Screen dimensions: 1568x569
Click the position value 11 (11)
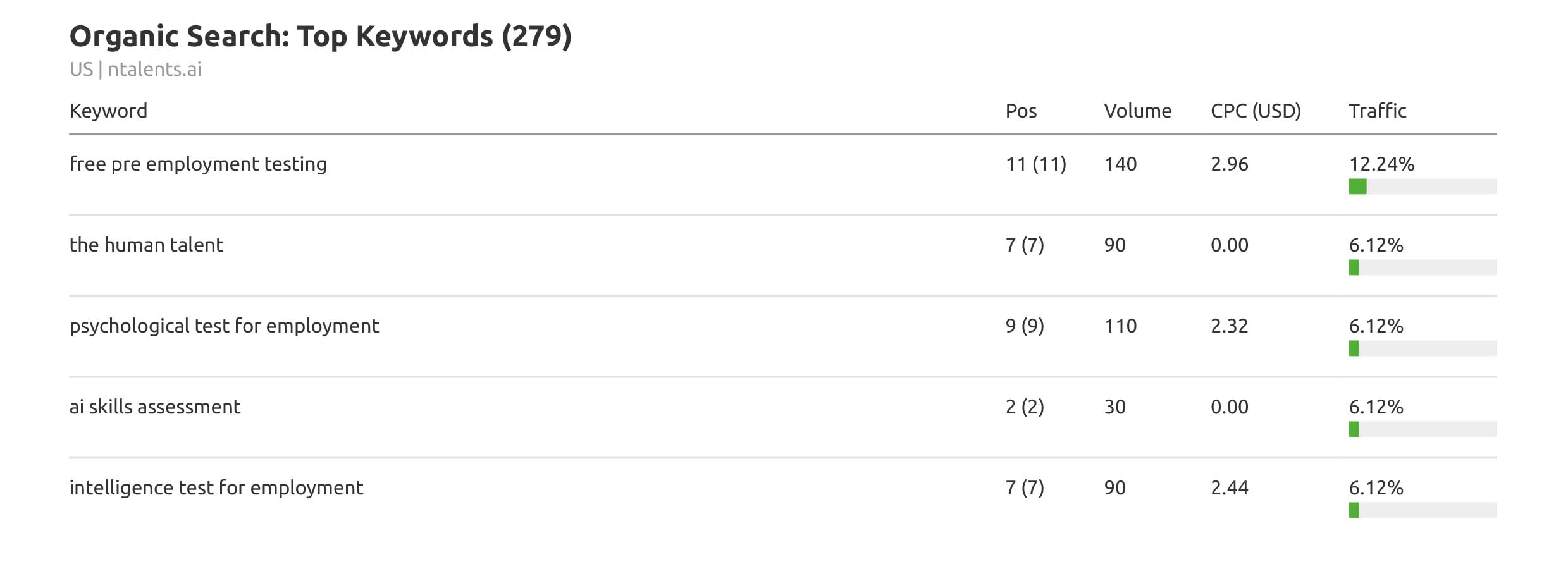click(x=1035, y=164)
